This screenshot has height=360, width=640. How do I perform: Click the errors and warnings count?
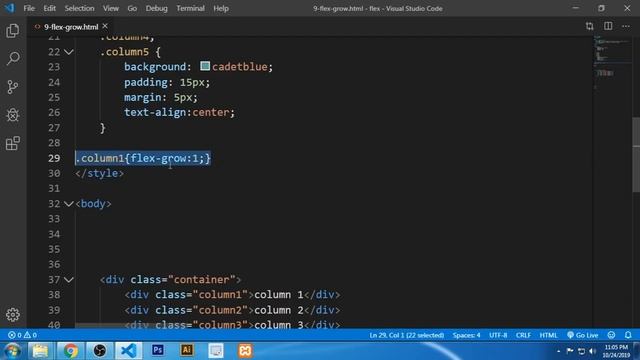(22, 335)
